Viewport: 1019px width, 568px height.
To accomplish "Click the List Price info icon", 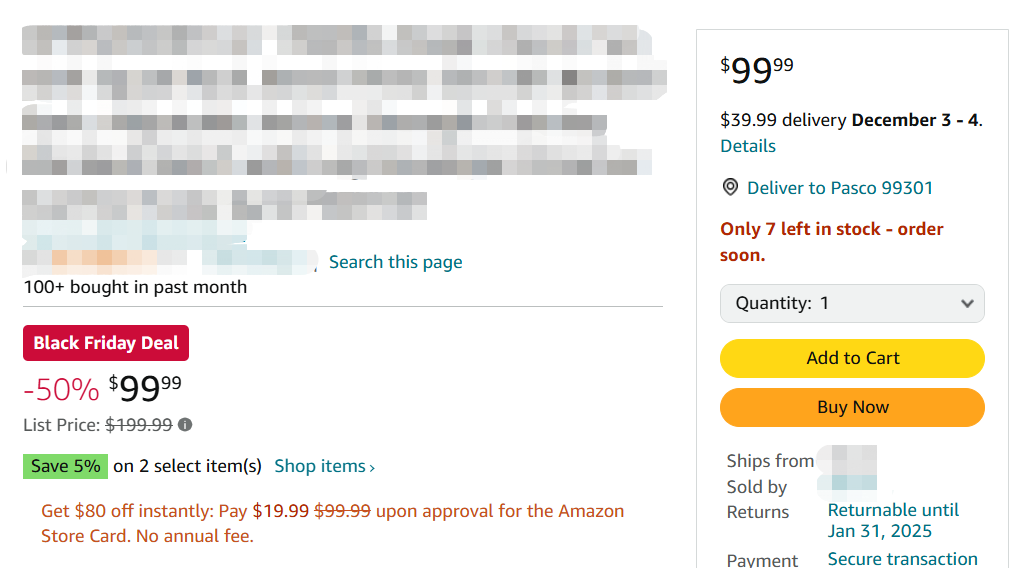I will [x=185, y=425].
